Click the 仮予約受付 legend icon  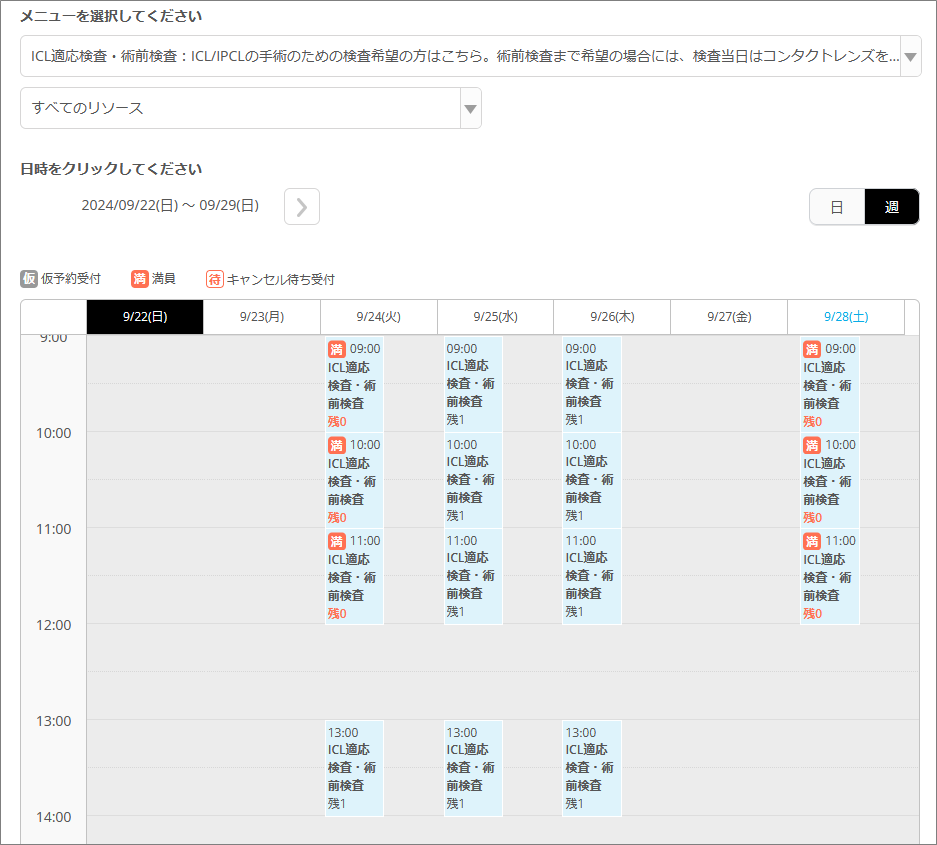[28, 278]
